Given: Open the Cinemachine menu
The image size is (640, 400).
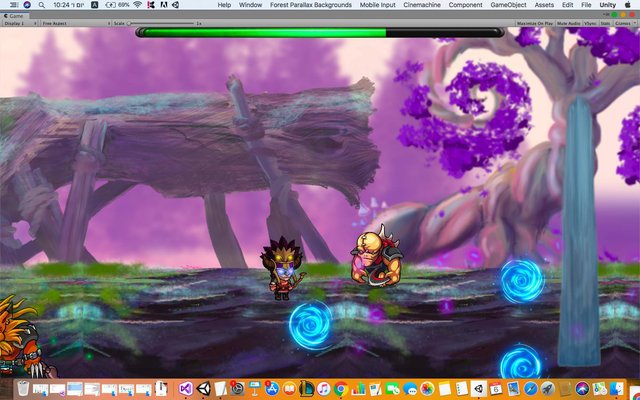Looking at the screenshot, I should point(422,5).
